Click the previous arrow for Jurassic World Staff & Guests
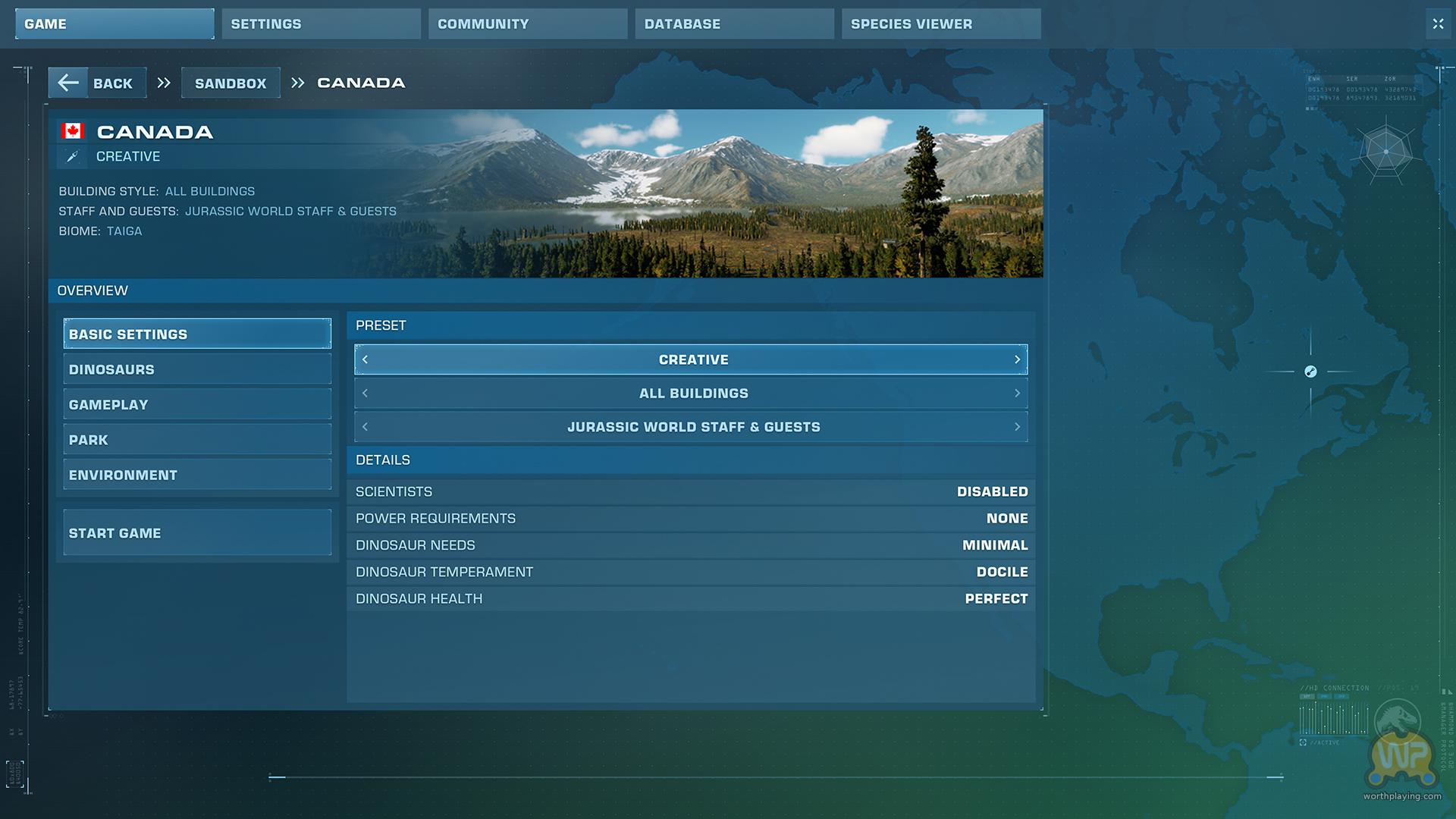This screenshot has height=819, width=1456. 366,427
